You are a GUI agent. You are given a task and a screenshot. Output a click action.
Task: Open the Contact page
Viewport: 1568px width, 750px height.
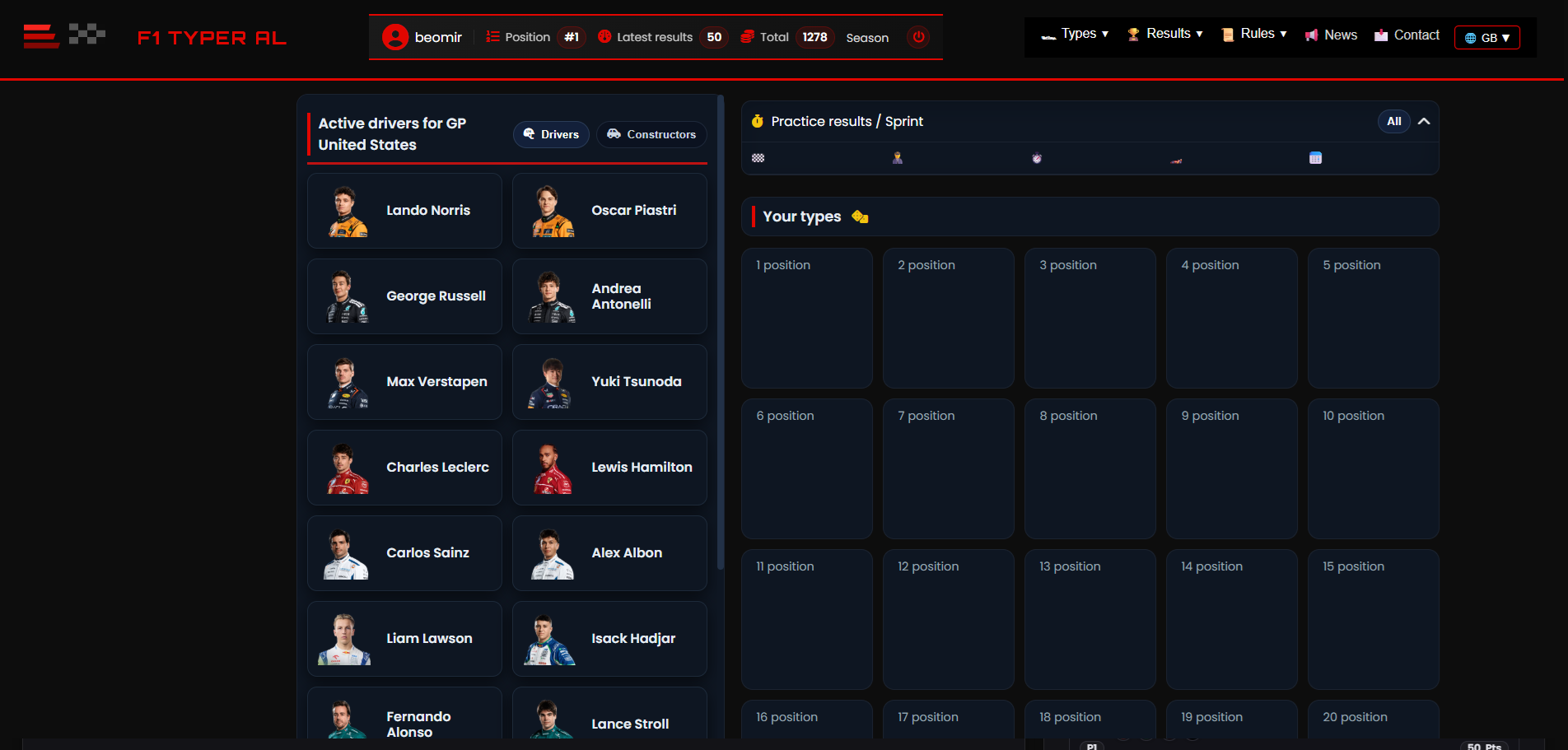click(1407, 35)
